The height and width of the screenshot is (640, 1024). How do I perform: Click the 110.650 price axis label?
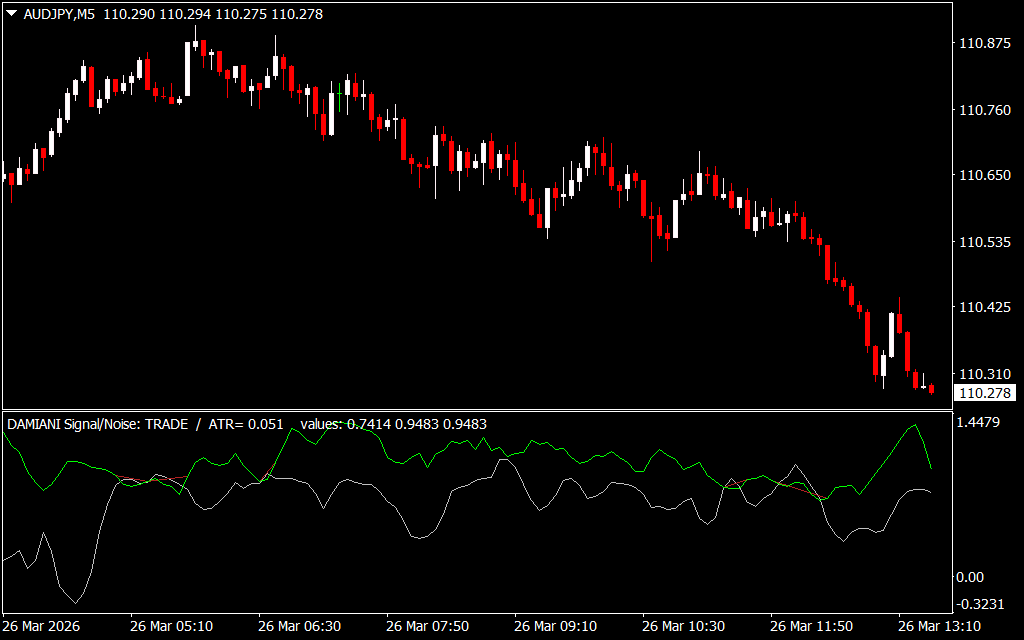pyautogui.click(x=984, y=176)
